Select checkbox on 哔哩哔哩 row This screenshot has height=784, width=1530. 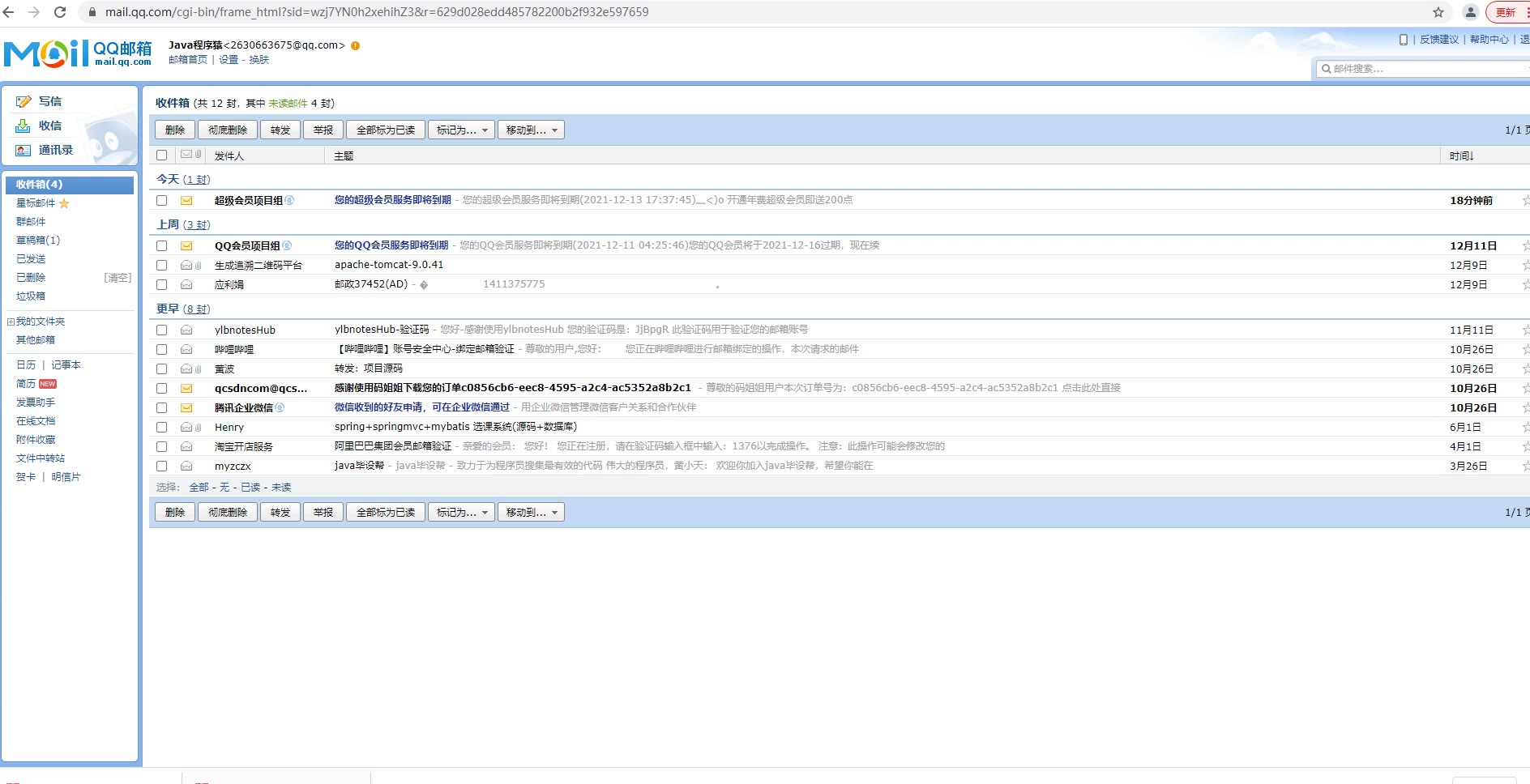[x=161, y=349]
